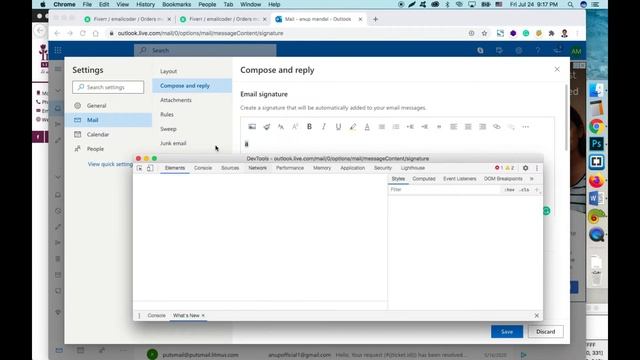Image resolution: width=640 pixels, height=360 pixels.
Task: Open the font color tool
Action: [367, 127]
